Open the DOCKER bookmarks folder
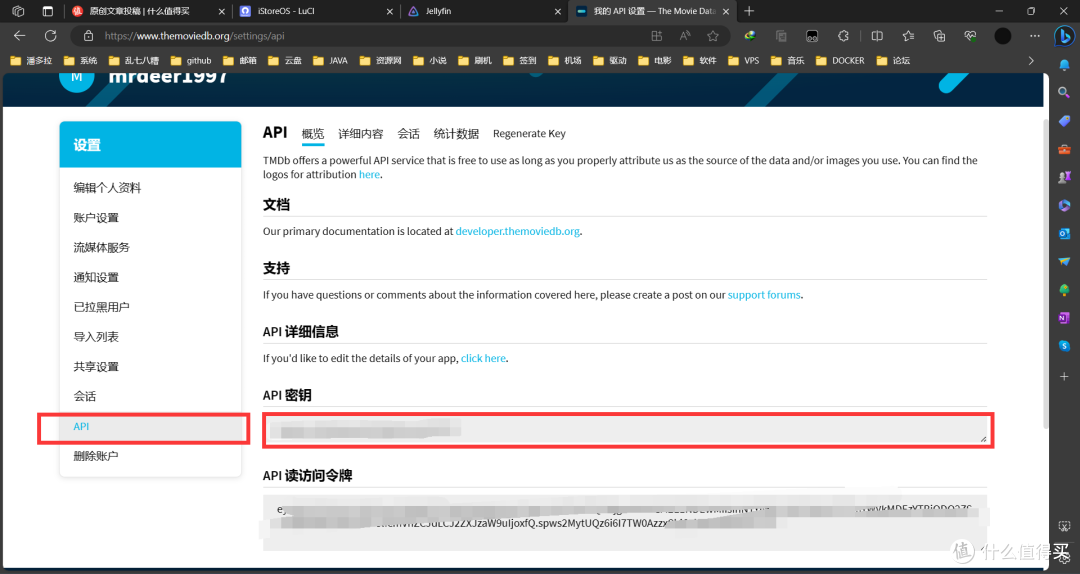1080x574 pixels. pos(840,61)
